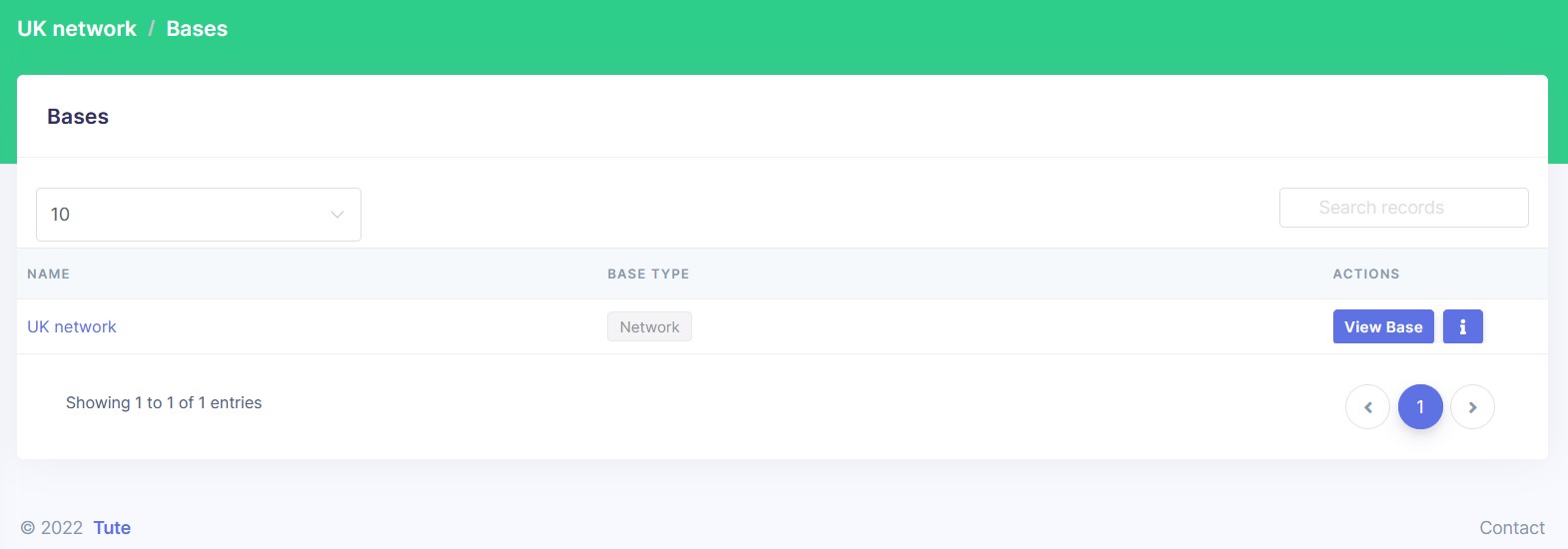Viewport: 1568px width, 549px height.
Task: Click the UK network breadcrumb in the header
Action: point(77,29)
